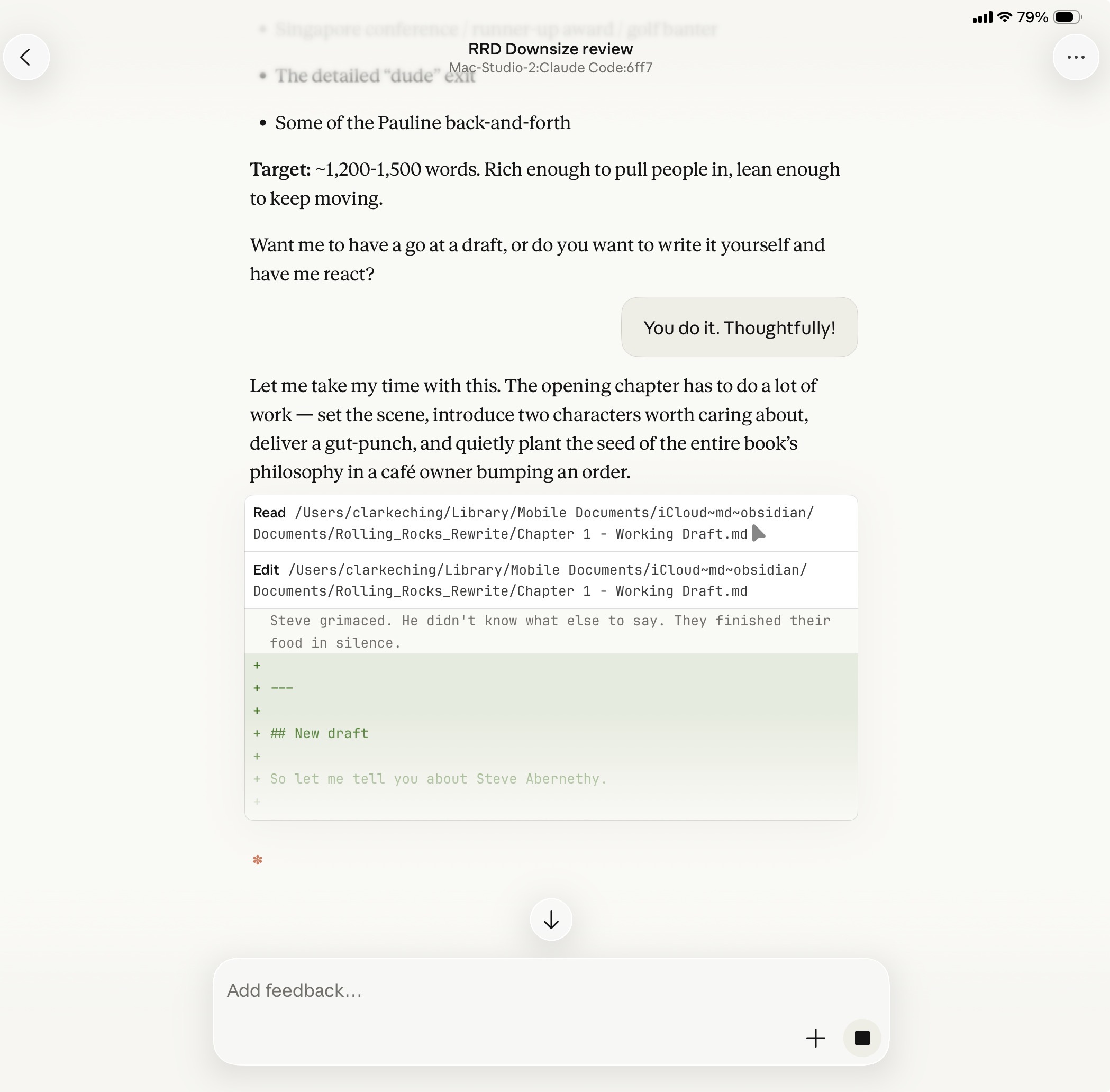Tap the battery indicator in status bar
The image size is (1110, 1092).
(x=1067, y=17)
